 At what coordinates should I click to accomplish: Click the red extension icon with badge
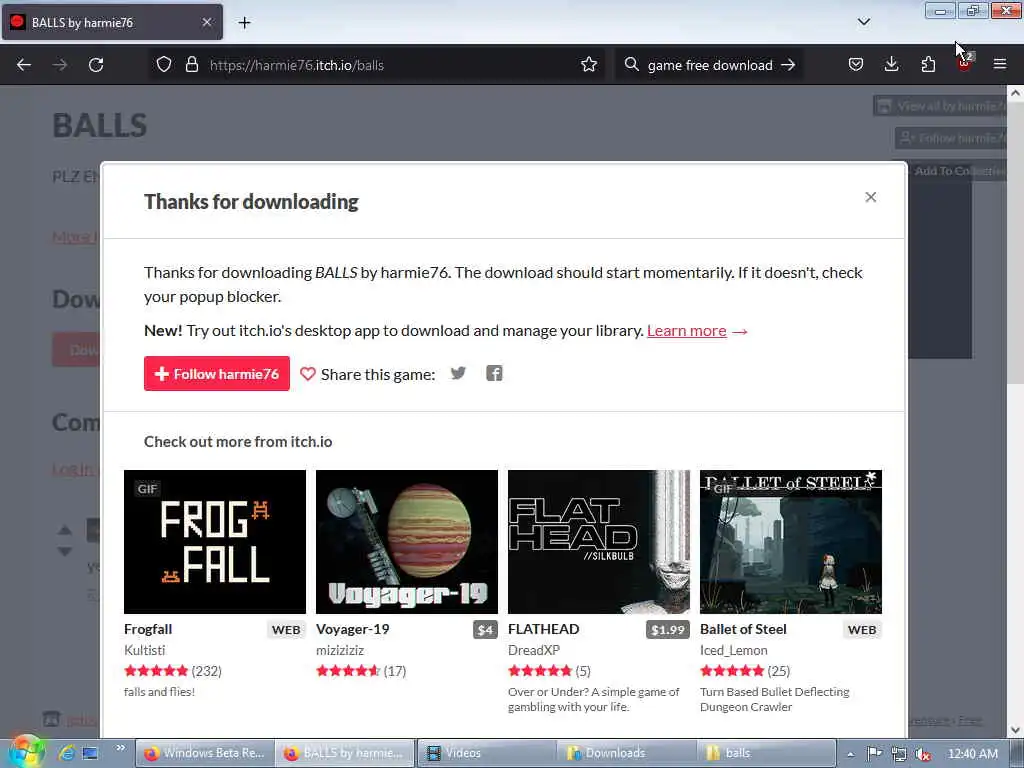pos(965,63)
